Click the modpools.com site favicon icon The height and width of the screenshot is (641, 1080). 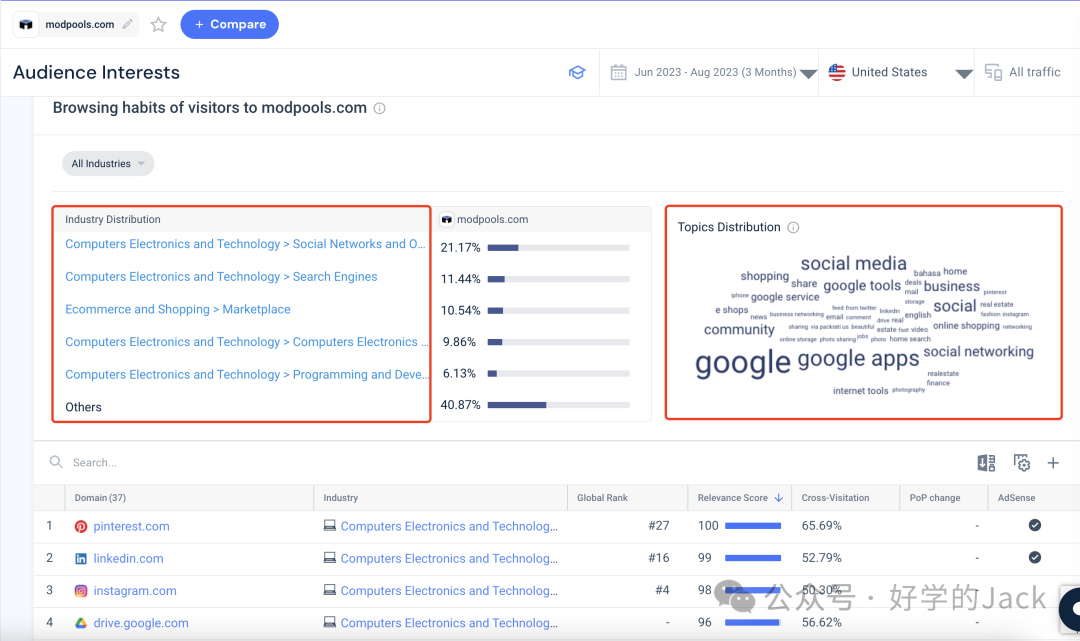point(26,24)
